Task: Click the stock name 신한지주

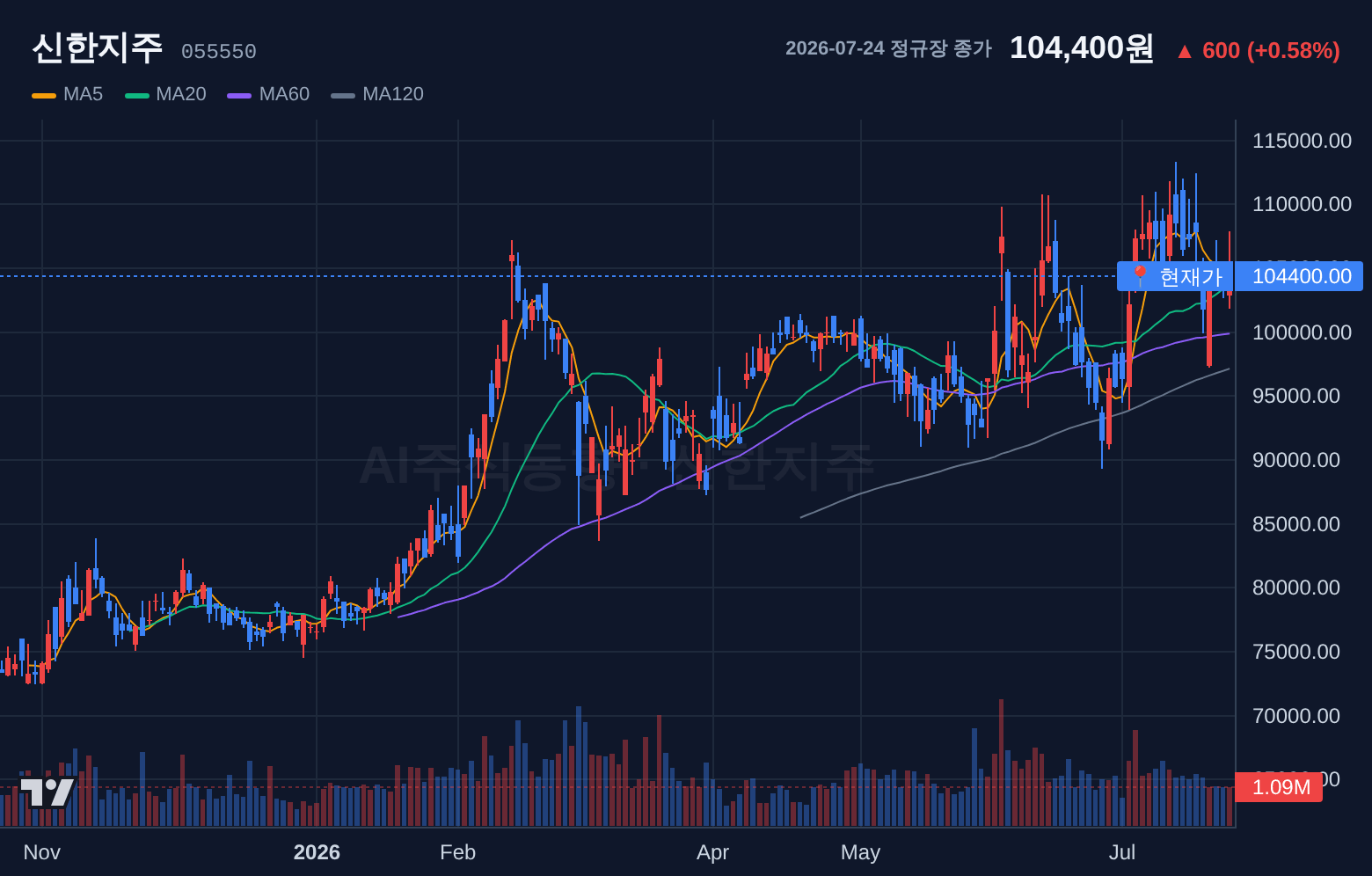Action: click(x=97, y=47)
